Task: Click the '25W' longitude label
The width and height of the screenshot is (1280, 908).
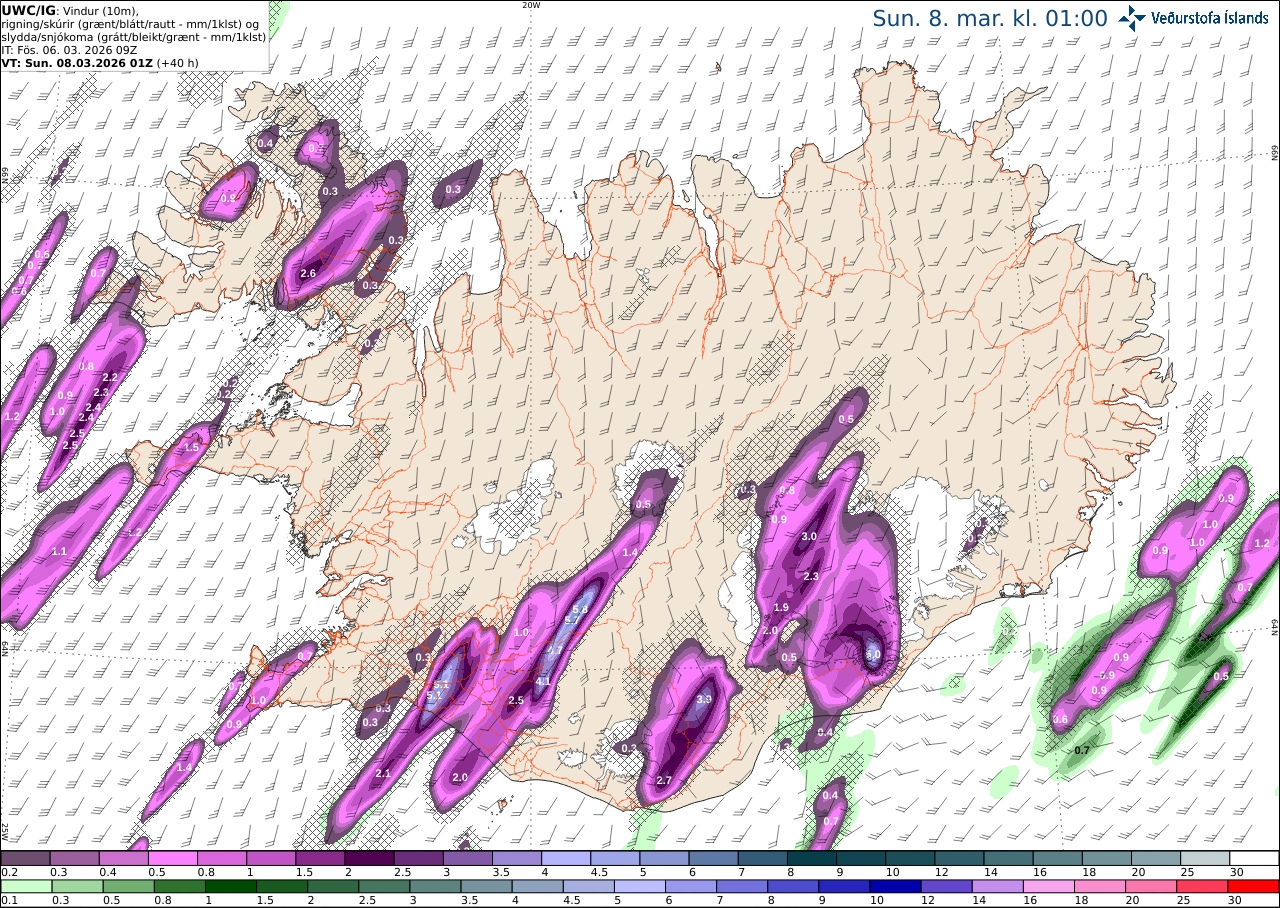Action: coord(5,831)
